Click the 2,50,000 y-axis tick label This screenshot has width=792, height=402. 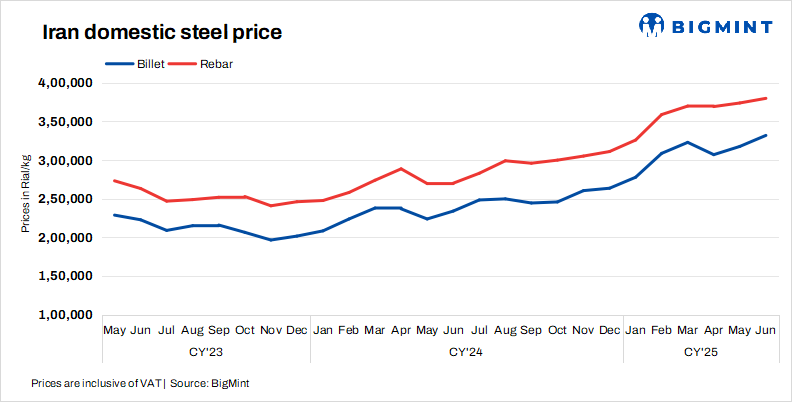[67, 199]
